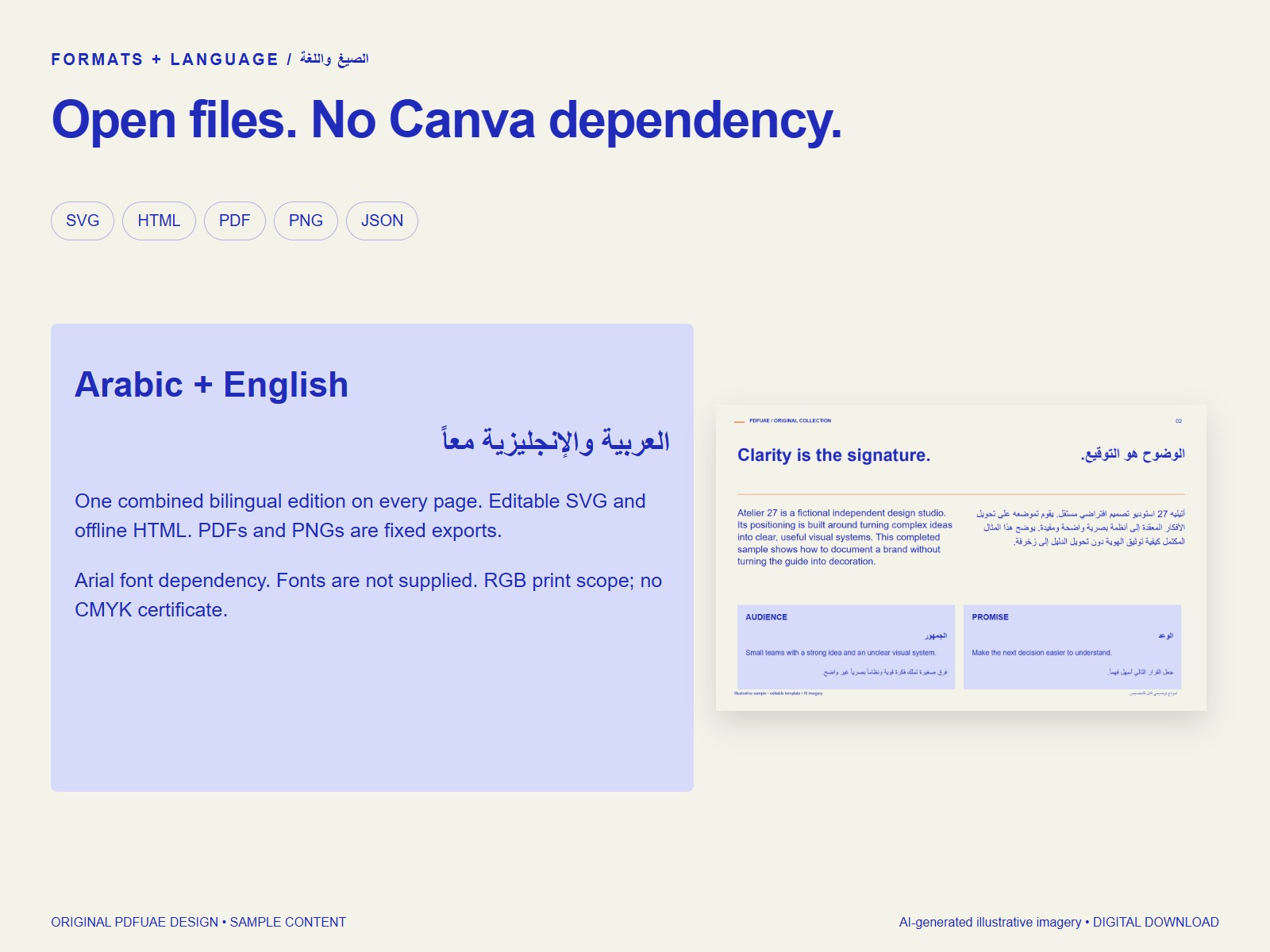The width and height of the screenshot is (1270, 952).
Task: Click the HTML format pill
Action: (x=159, y=221)
